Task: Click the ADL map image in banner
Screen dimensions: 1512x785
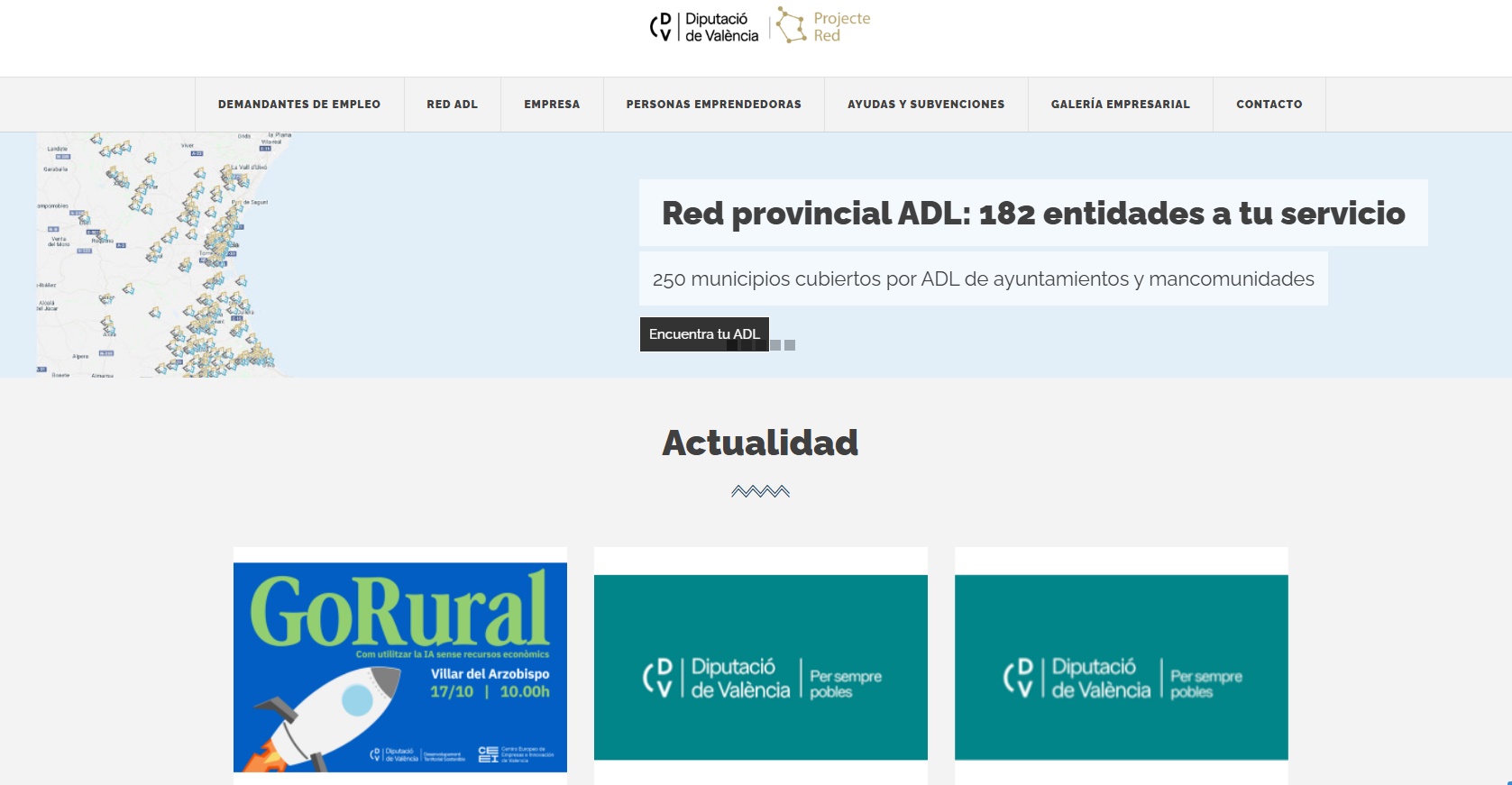Action: tap(162, 255)
